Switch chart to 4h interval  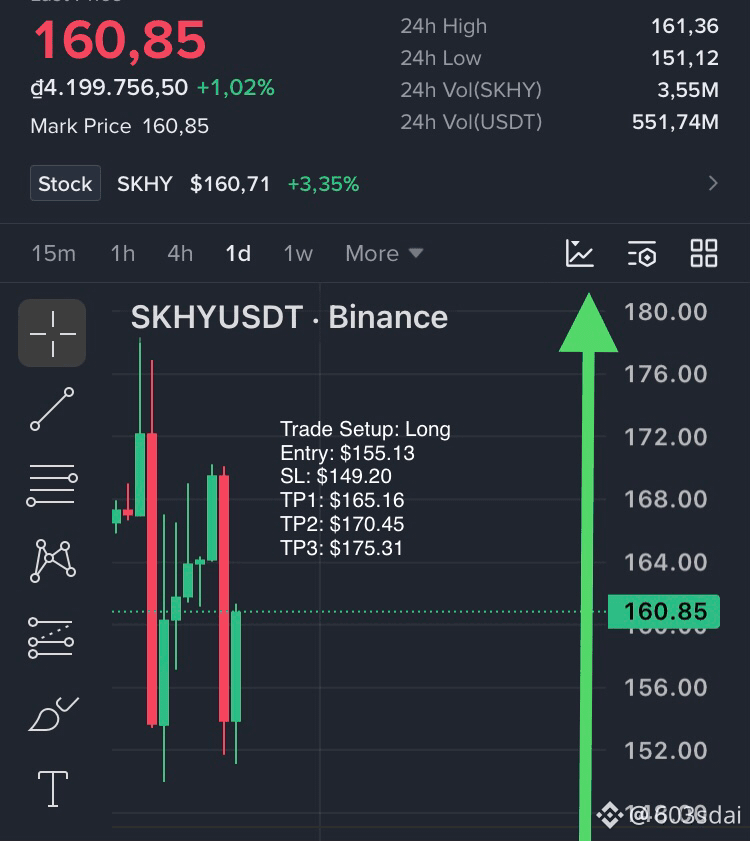(x=180, y=253)
